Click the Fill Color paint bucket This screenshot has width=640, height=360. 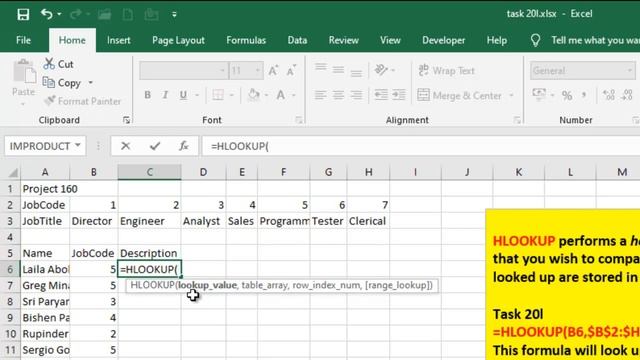(254, 95)
